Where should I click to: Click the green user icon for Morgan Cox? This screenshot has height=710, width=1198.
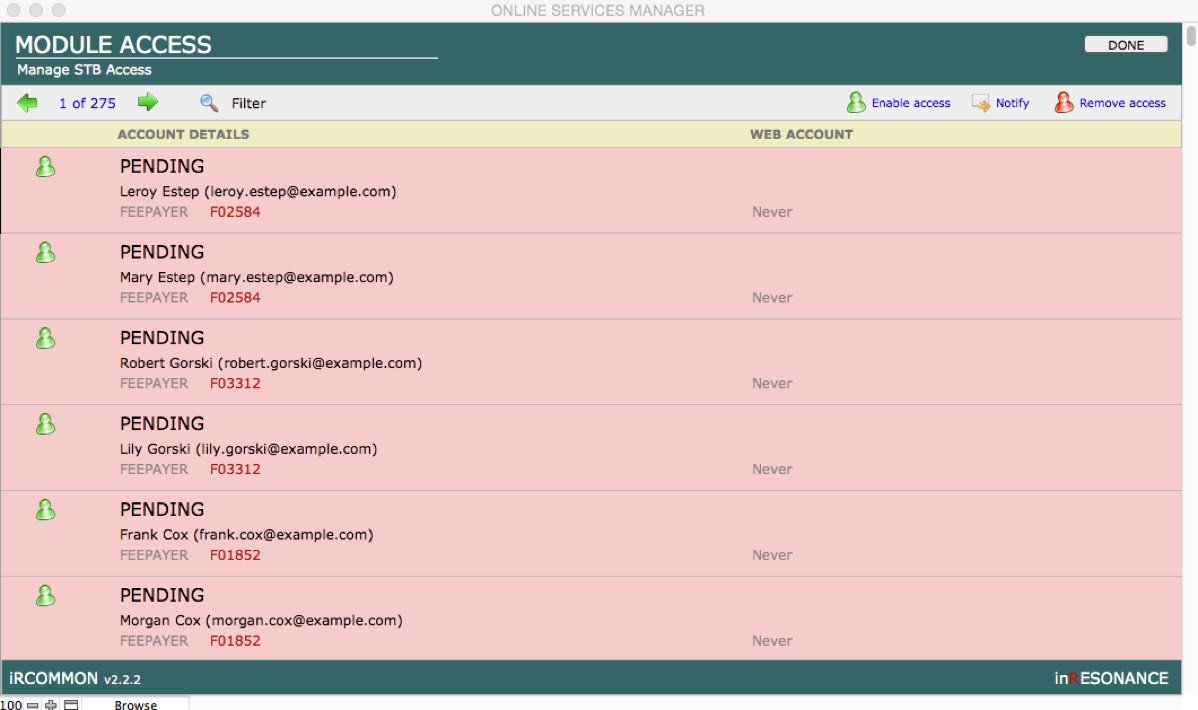45,596
